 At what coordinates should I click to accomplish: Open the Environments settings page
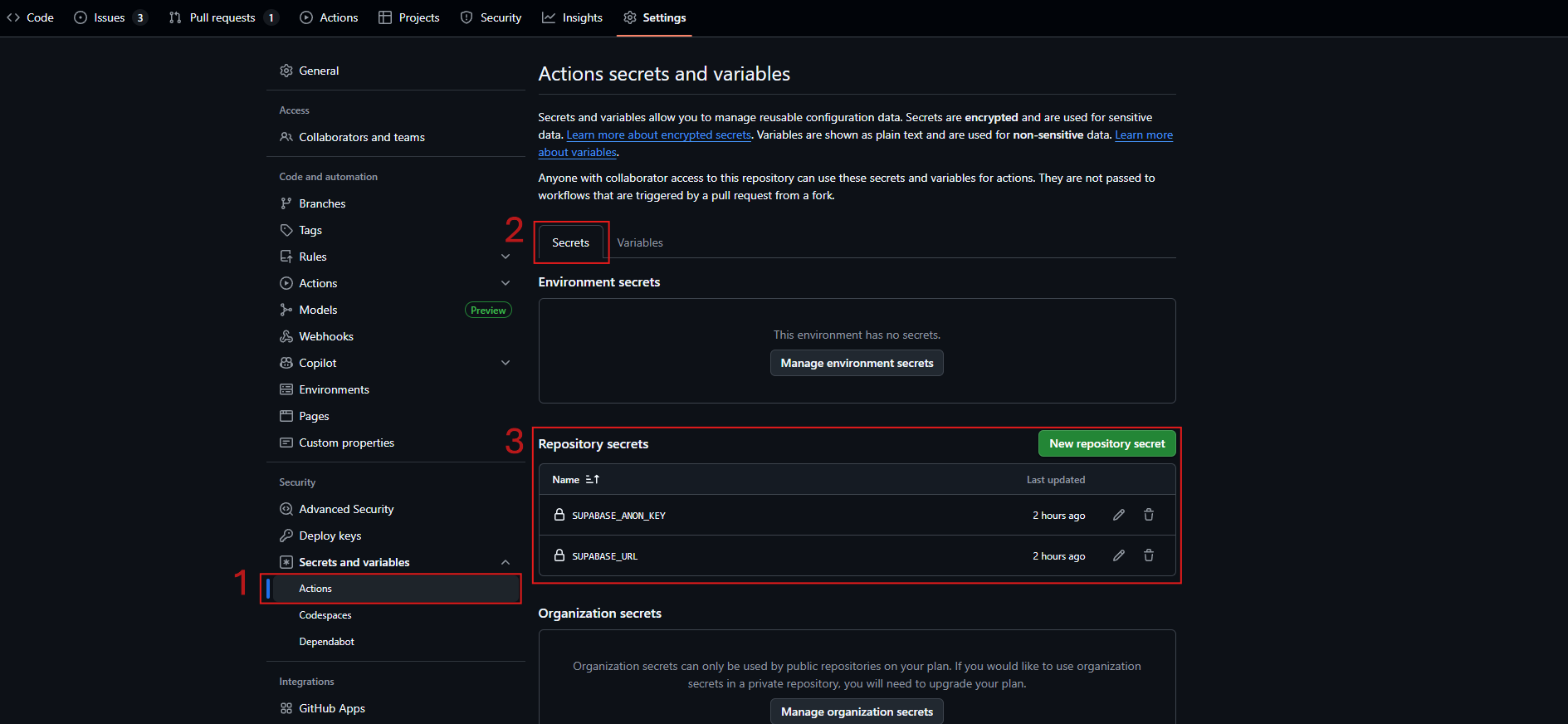click(x=334, y=389)
